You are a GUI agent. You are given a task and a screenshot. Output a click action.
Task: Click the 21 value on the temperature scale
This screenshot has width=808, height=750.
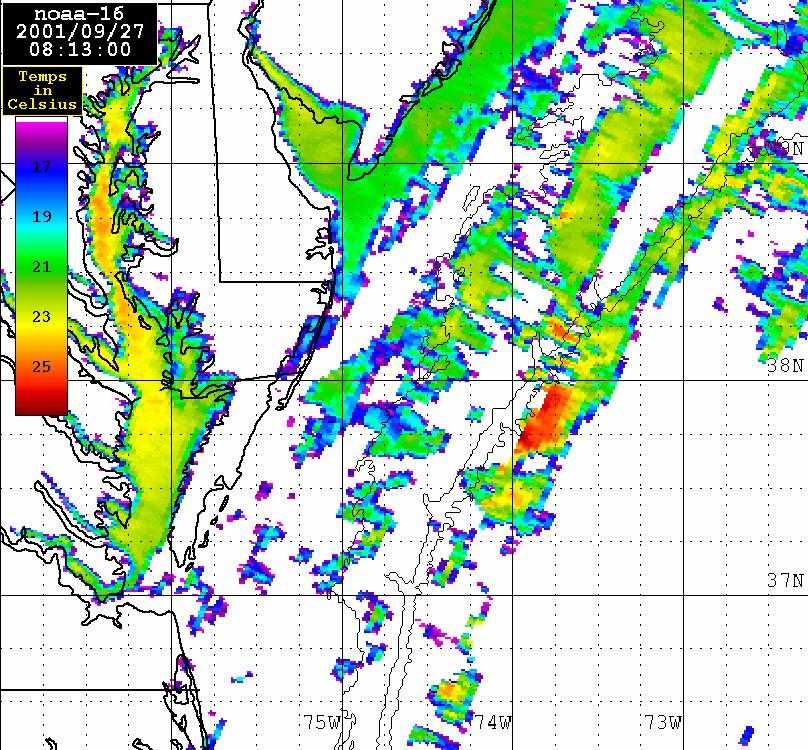coord(42,266)
